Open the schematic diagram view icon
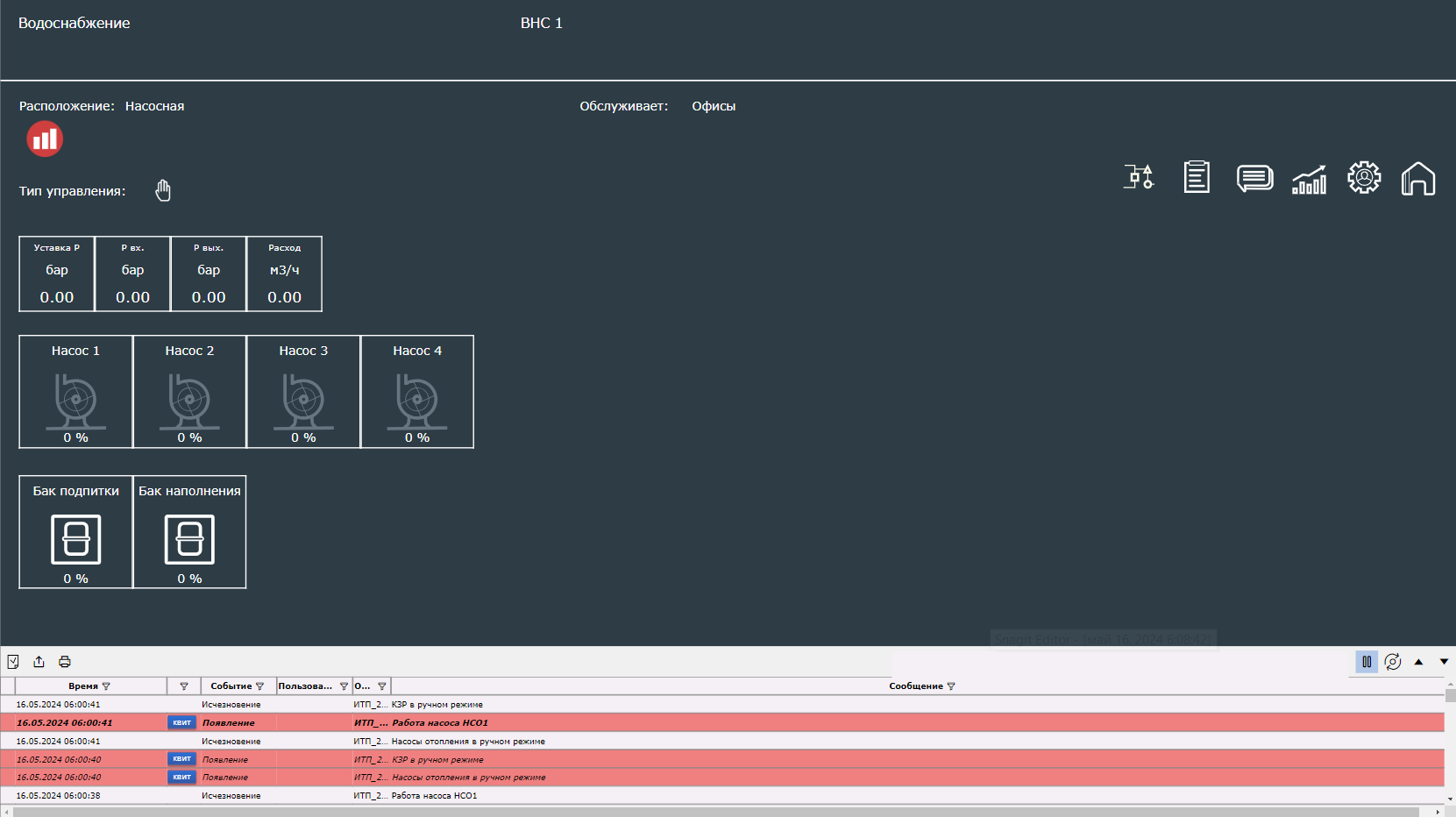1456x817 pixels. click(x=1139, y=177)
